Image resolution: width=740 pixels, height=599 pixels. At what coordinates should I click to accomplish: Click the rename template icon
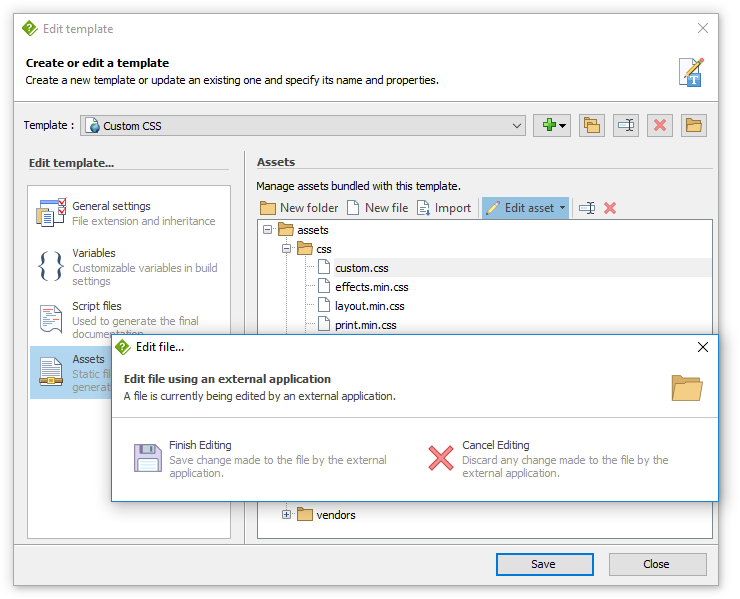point(626,126)
